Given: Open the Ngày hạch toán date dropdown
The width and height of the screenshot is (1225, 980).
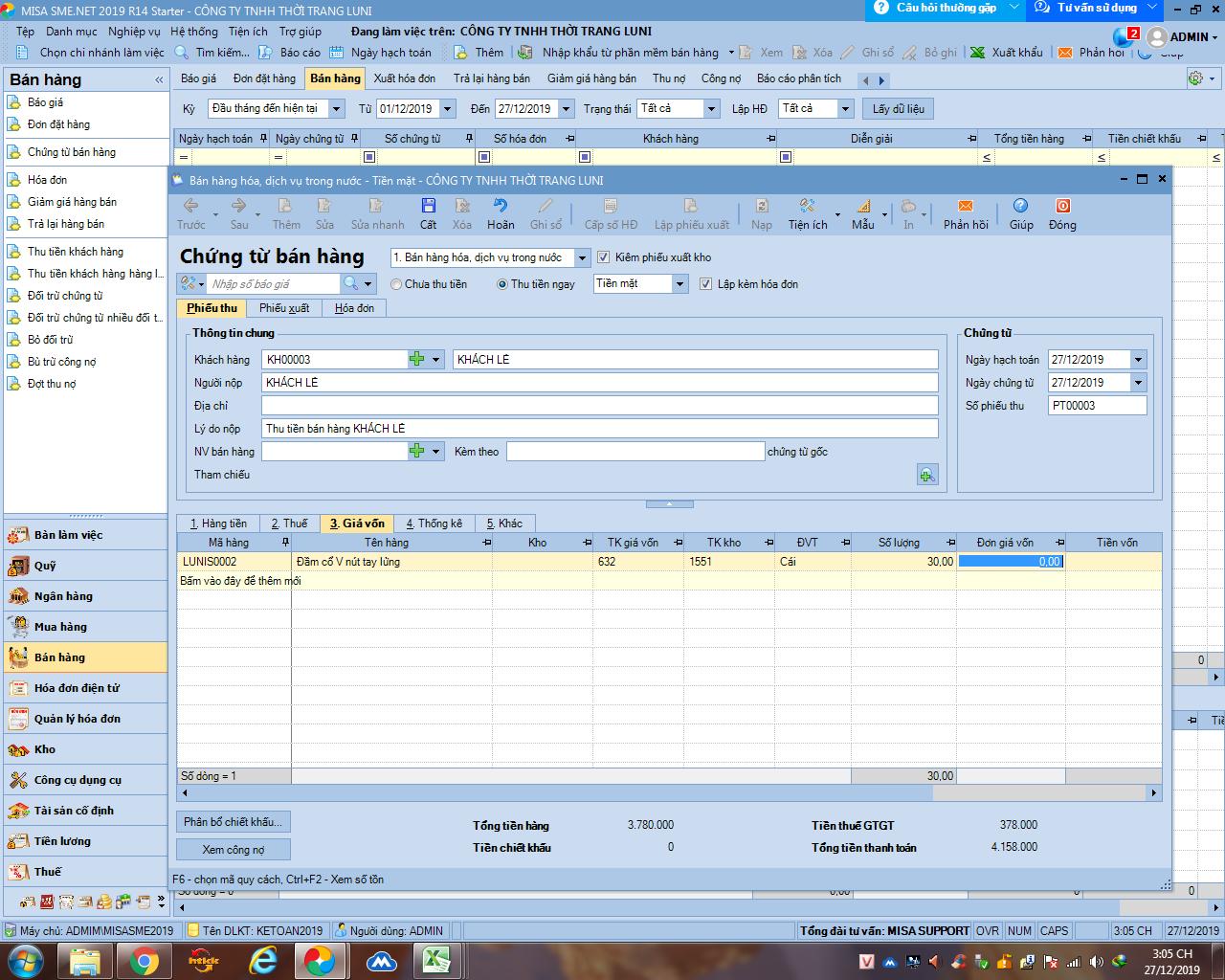Looking at the screenshot, I should 1138,360.
